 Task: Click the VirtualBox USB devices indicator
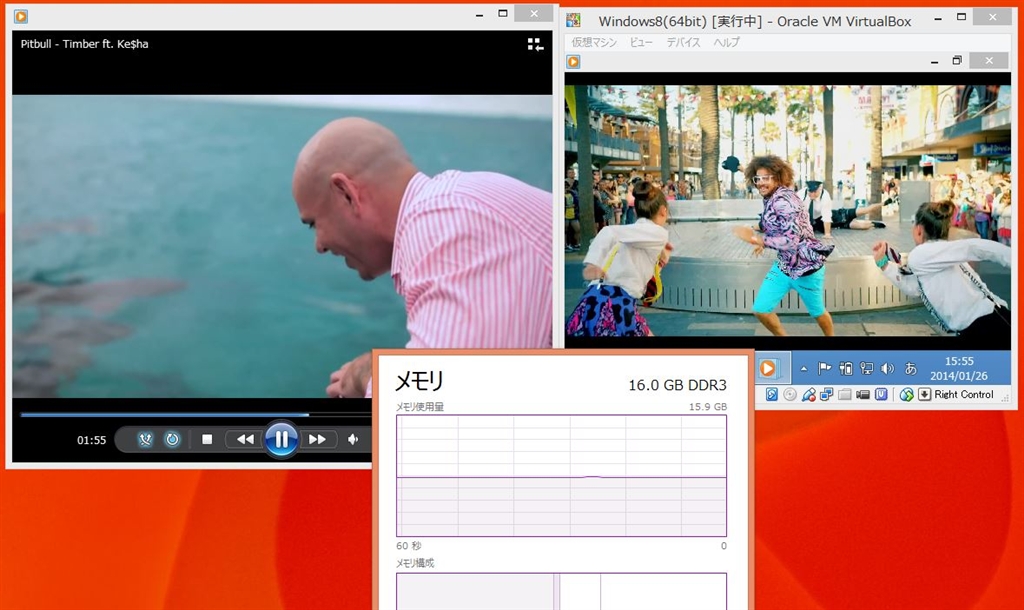tap(808, 394)
